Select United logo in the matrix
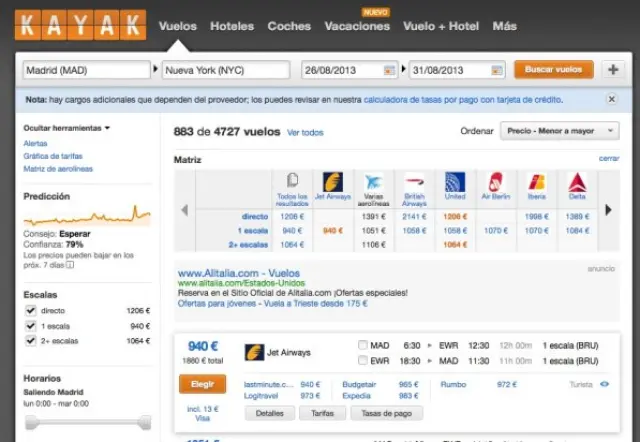The width and height of the screenshot is (640, 442). point(455,182)
